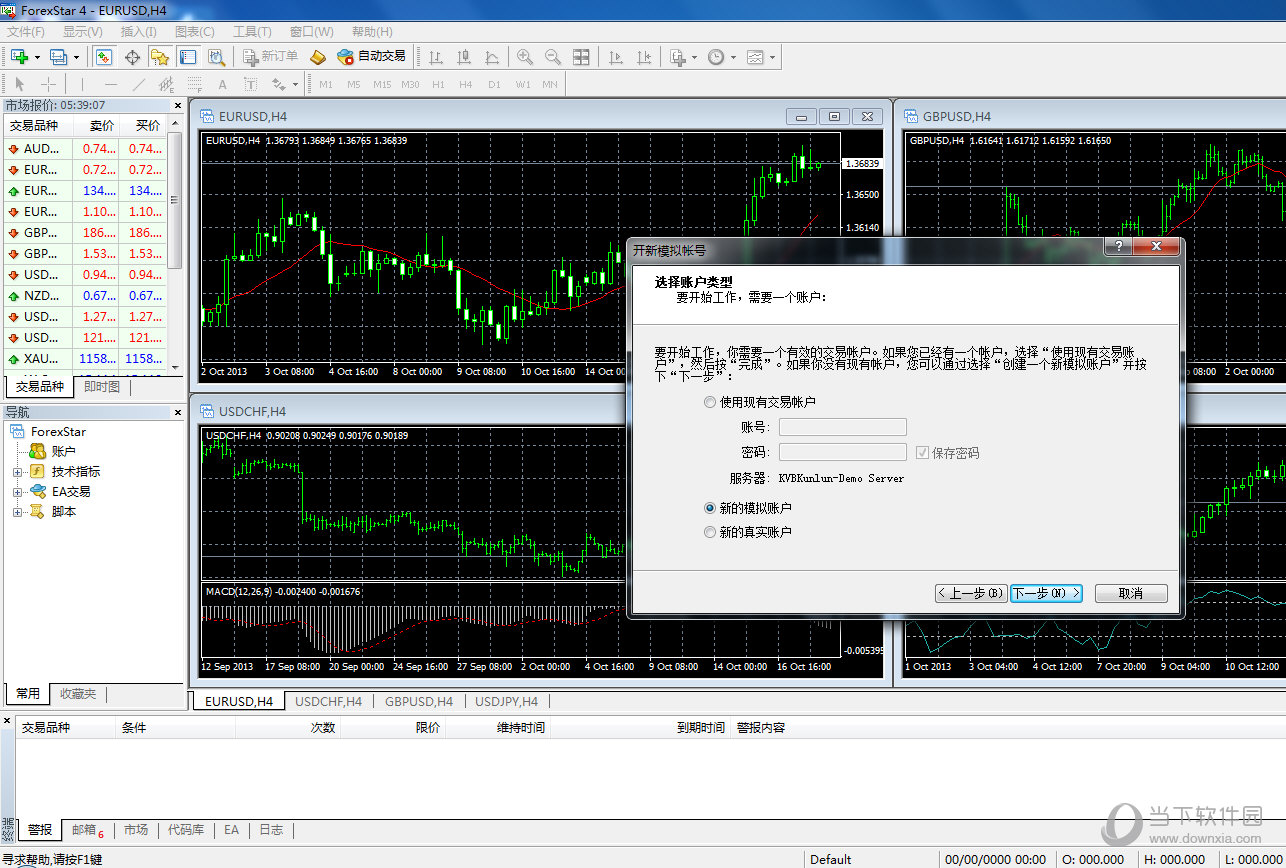Screen dimensions: 1286x868
Task: Open the Strategy Tester icon
Action: pos(216,57)
